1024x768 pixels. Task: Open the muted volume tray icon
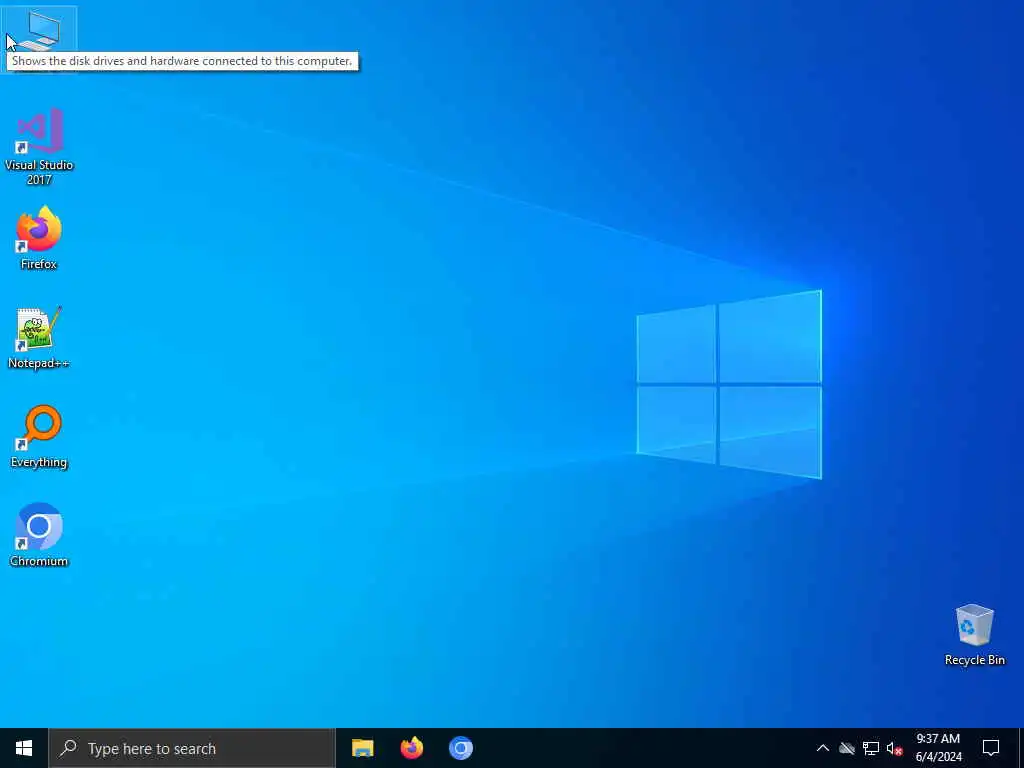(x=894, y=748)
